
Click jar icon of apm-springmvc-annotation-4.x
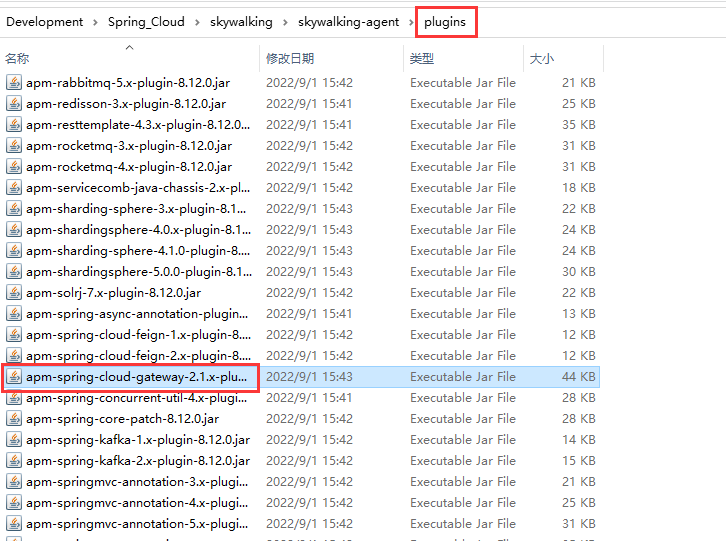(x=14, y=503)
